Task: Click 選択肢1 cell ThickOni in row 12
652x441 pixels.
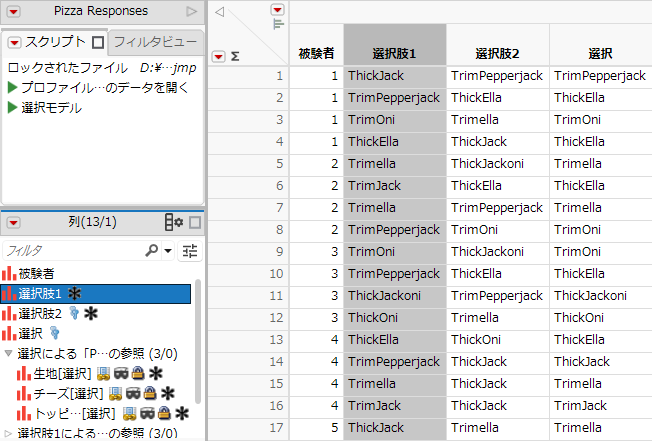Action: (395, 318)
